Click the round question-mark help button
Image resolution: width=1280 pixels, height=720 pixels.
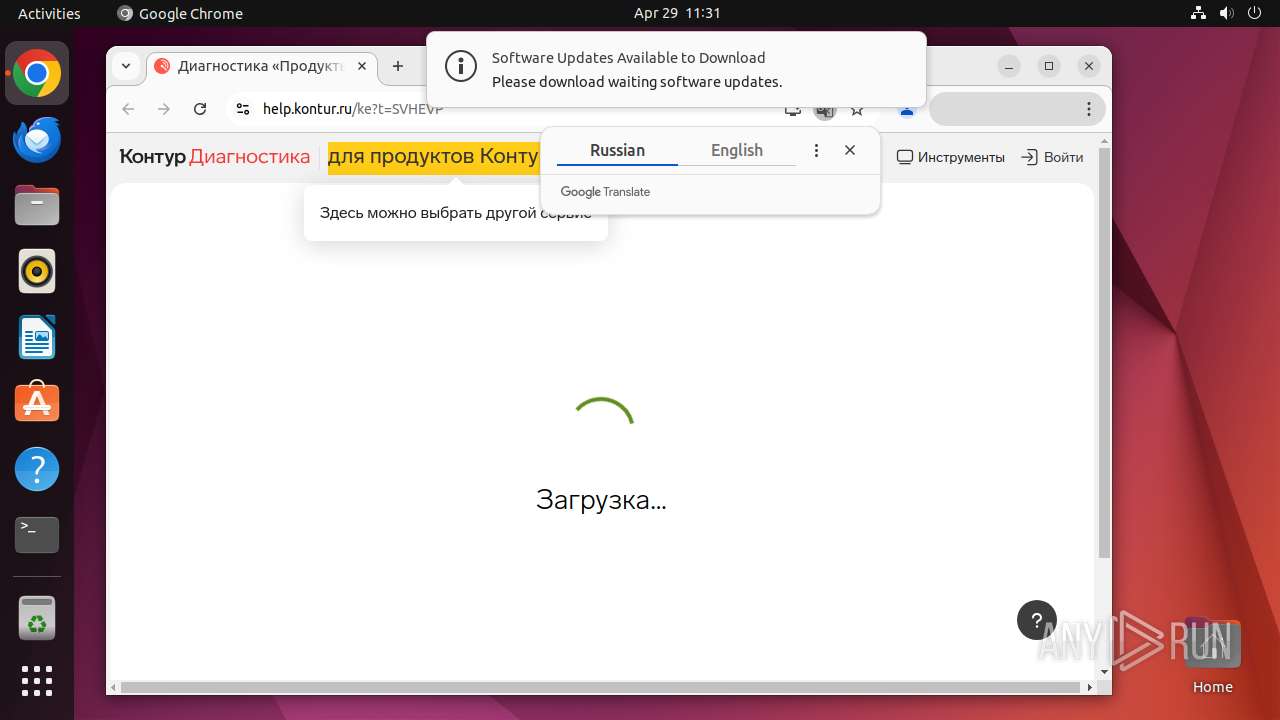point(1037,620)
